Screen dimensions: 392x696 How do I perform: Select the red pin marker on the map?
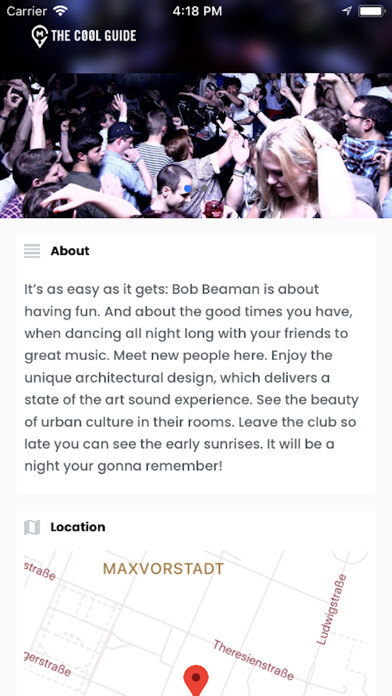tap(196, 680)
